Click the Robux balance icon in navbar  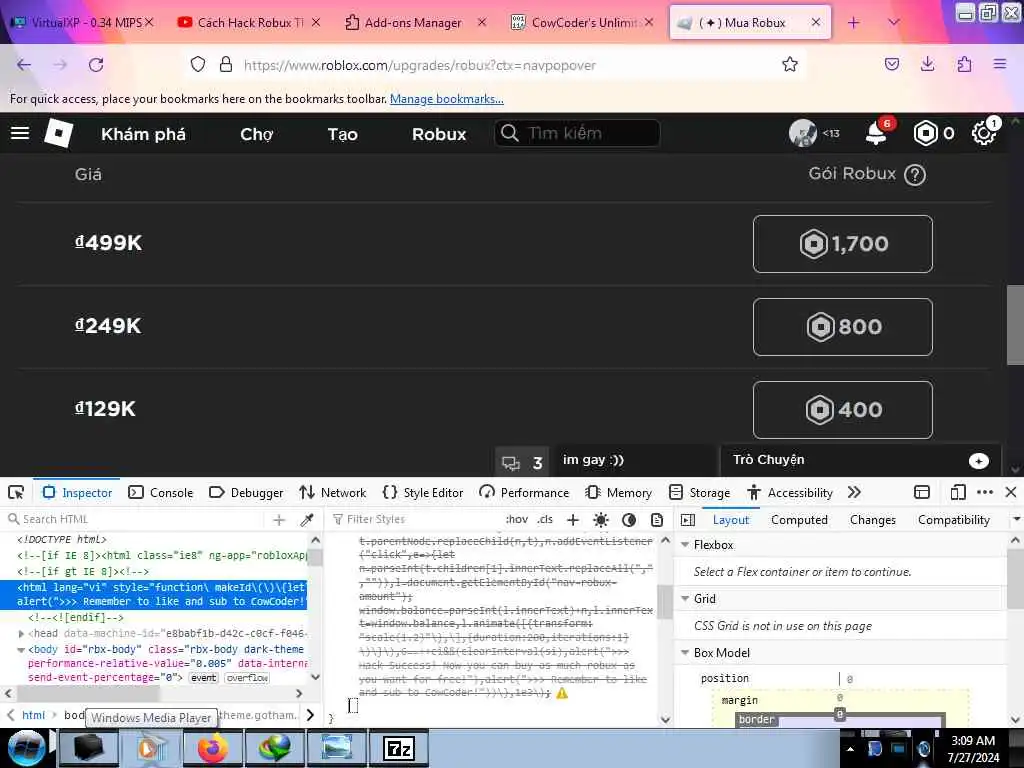click(x=925, y=133)
